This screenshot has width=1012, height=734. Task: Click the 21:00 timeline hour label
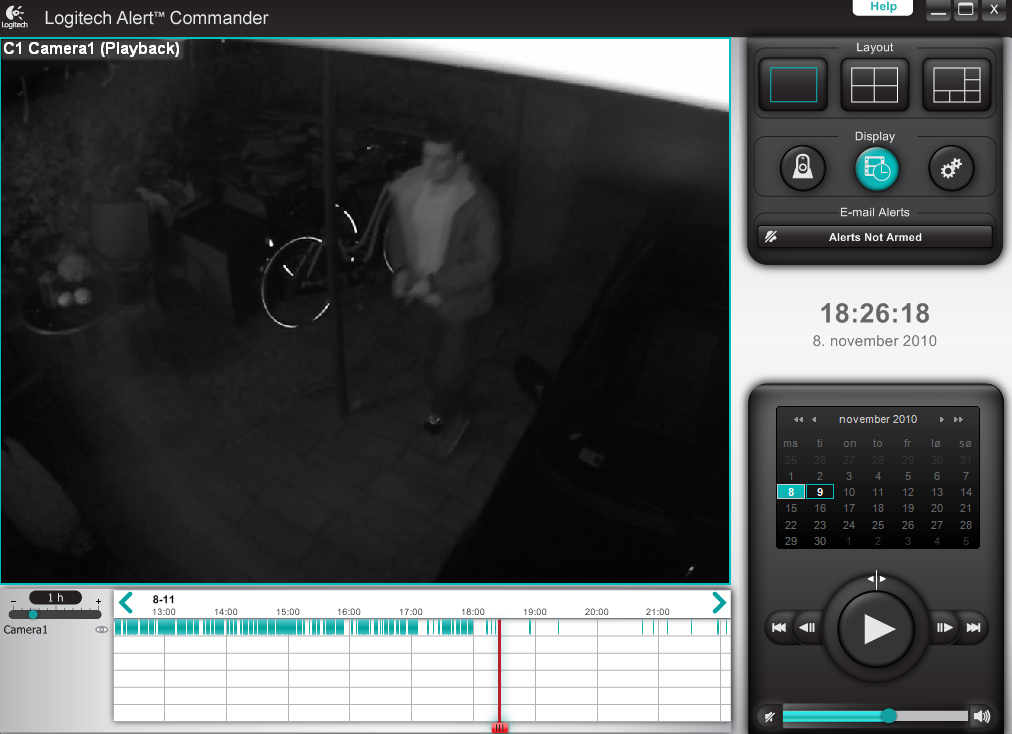[658, 612]
